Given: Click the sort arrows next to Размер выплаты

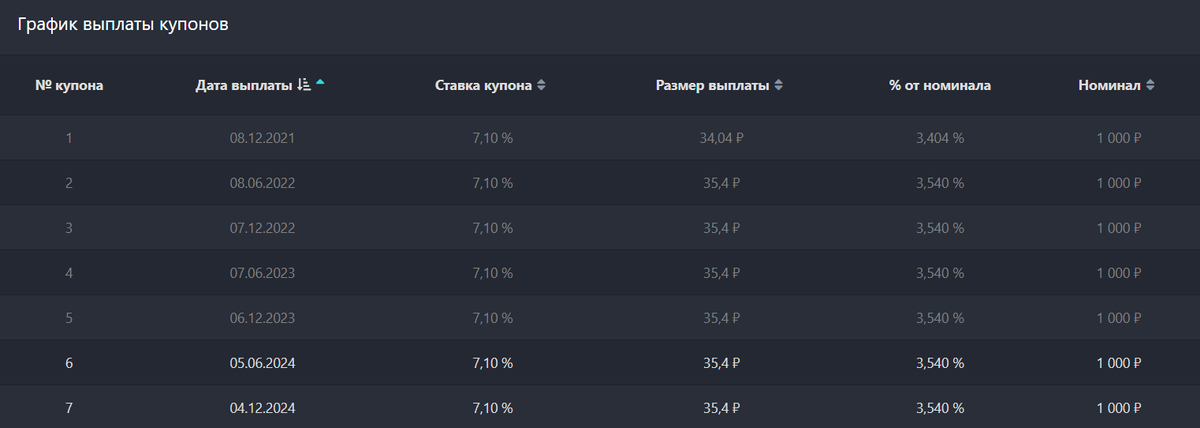Looking at the screenshot, I should 778,86.
